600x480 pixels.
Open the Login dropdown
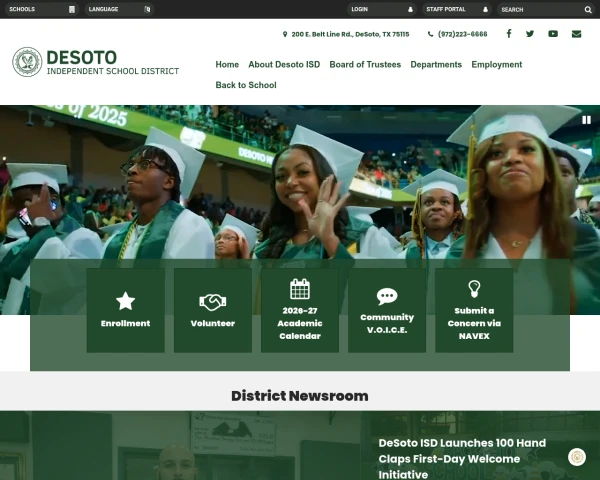tap(382, 9)
